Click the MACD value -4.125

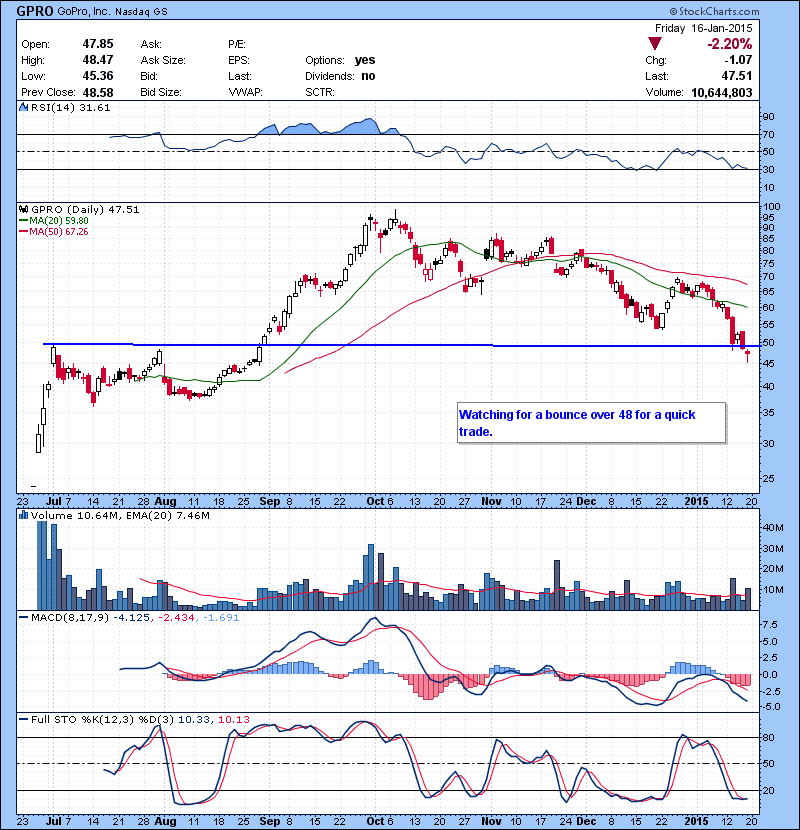(131, 617)
